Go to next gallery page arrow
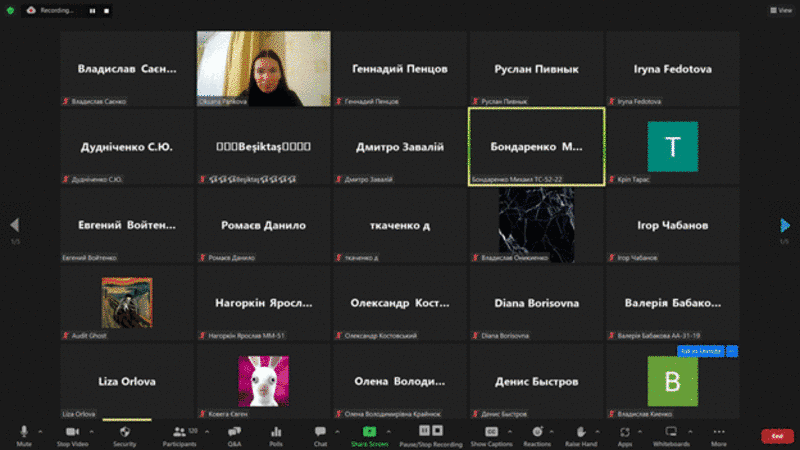 click(785, 225)
